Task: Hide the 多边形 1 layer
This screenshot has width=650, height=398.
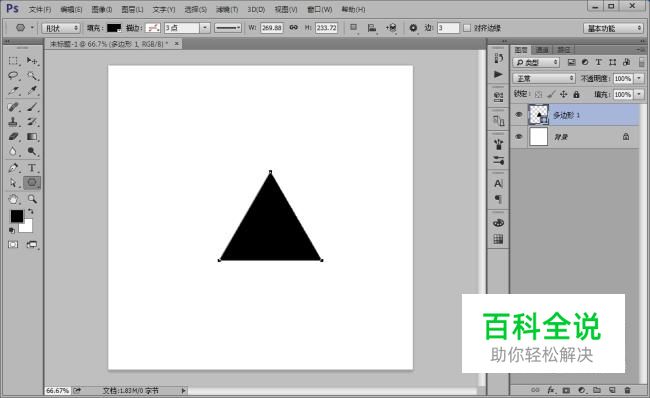Action: point(519,115)
